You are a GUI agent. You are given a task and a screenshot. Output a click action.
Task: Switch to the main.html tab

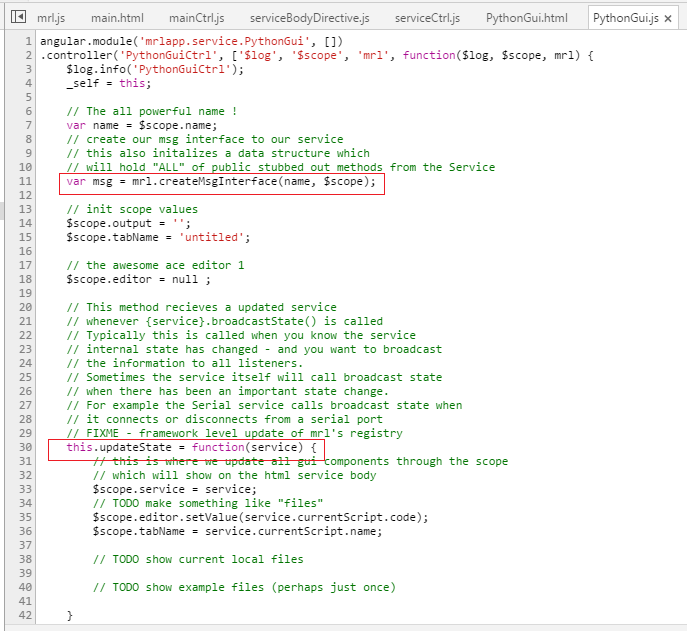click(x=117, y=18)
